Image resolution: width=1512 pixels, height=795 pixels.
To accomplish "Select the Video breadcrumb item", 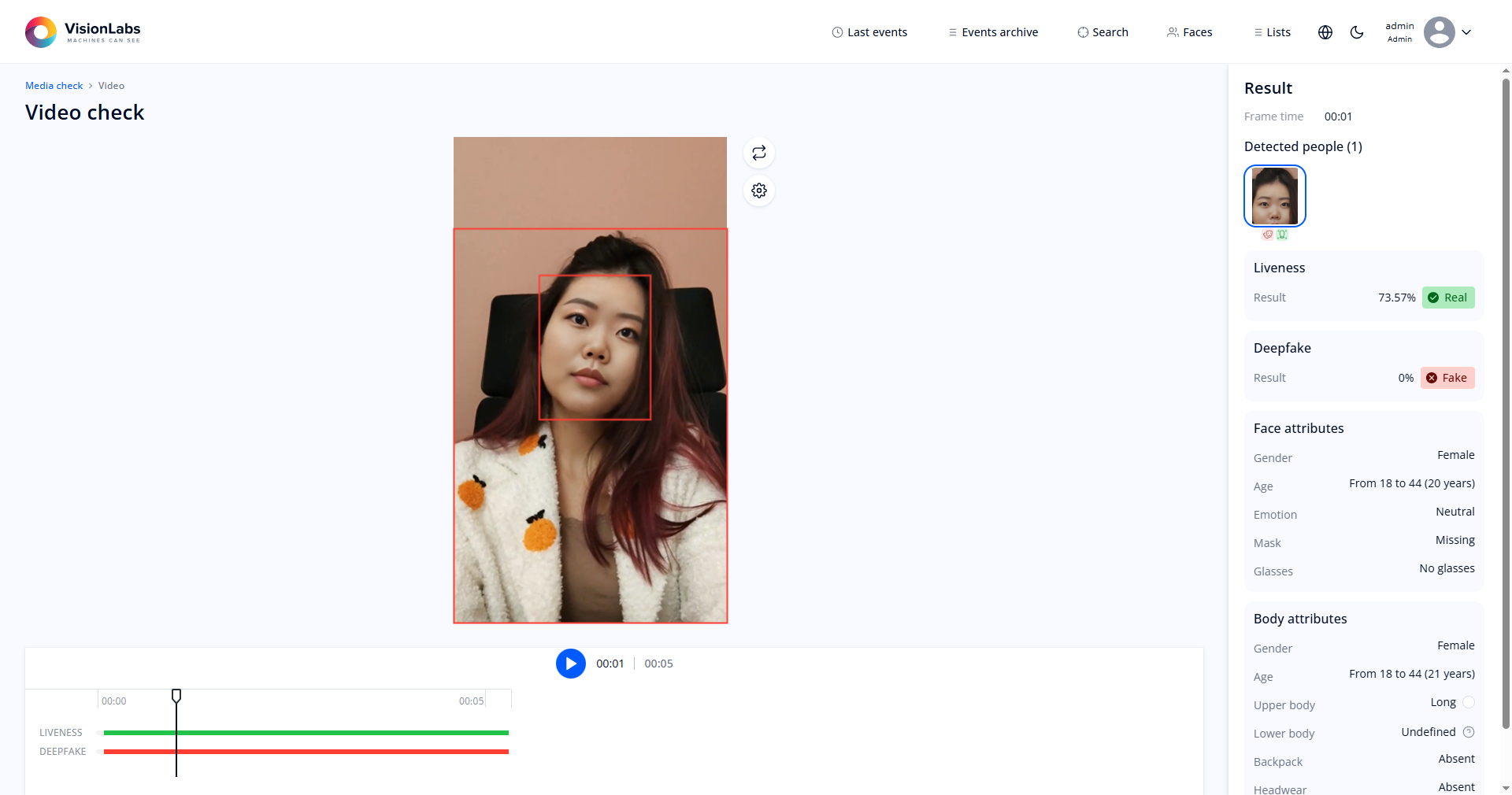I will (x=110, y=85).
